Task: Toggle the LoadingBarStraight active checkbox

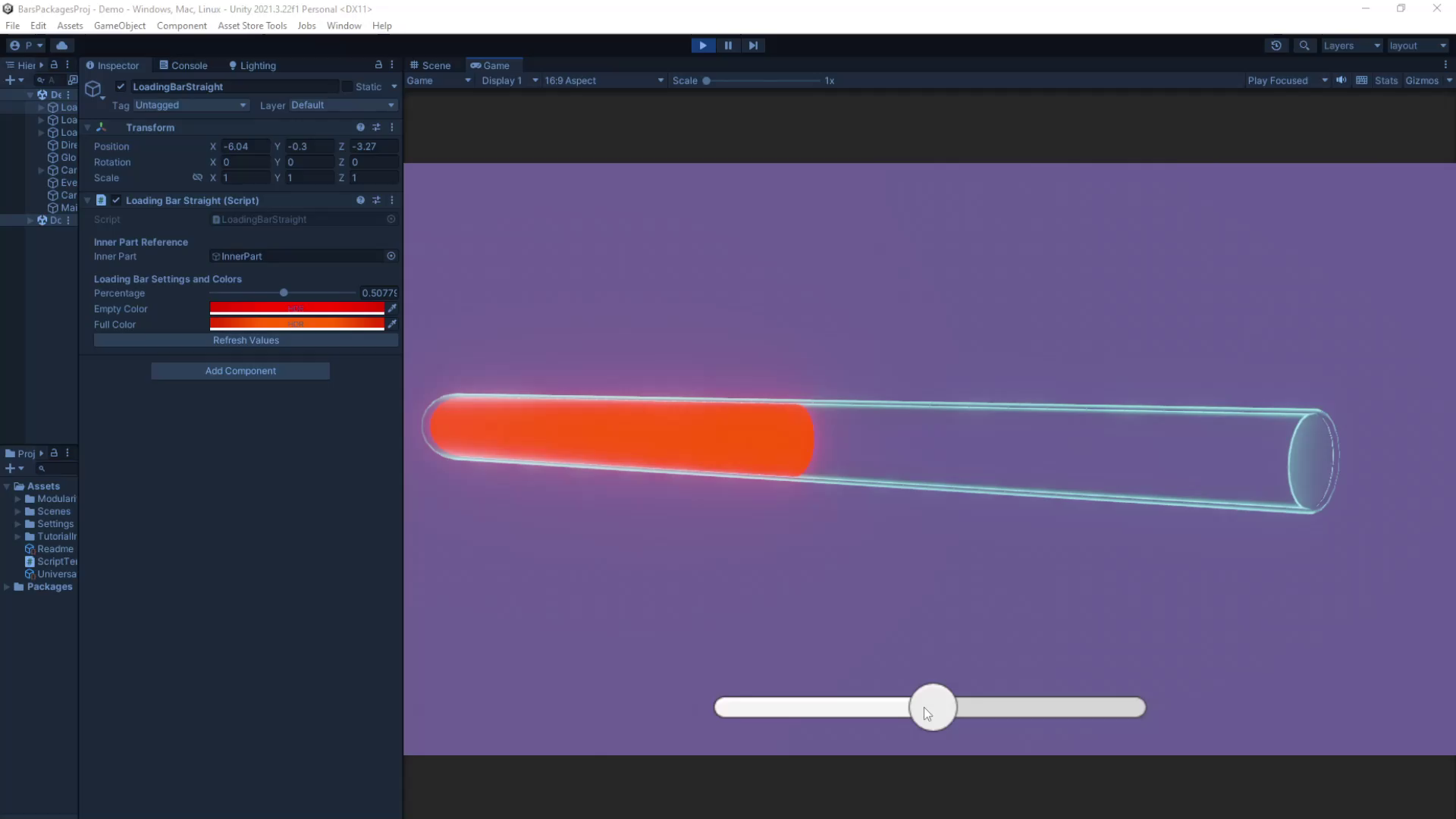Action: click(x=121, y=86)
